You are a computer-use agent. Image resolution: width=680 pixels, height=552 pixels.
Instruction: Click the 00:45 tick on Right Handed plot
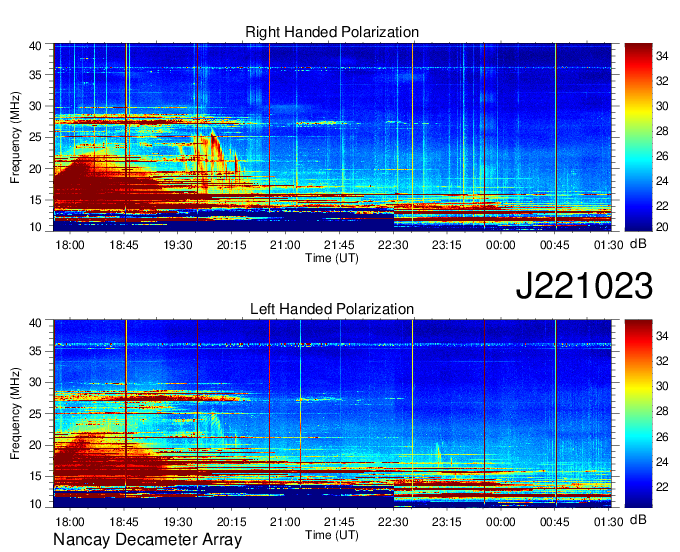pyautogui.click(x=554, y=245)
